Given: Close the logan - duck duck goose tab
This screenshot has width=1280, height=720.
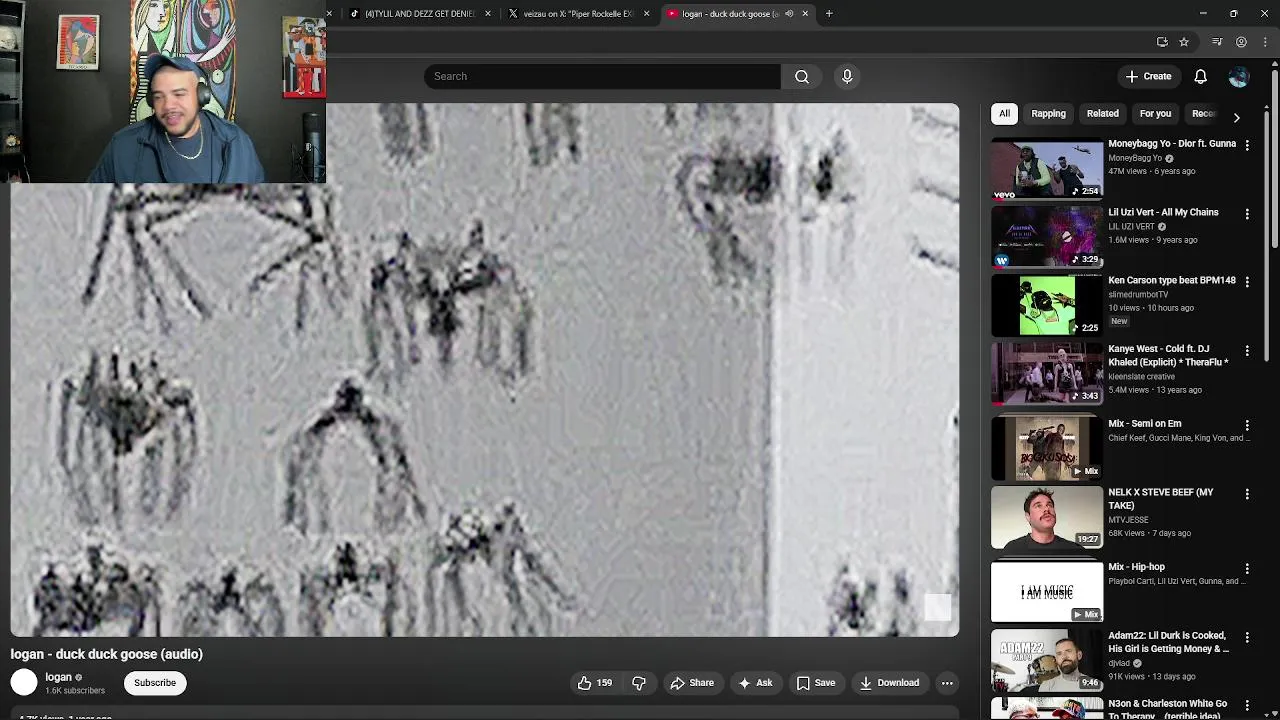Looking at the screenshot, I should [x=805, y=14].
